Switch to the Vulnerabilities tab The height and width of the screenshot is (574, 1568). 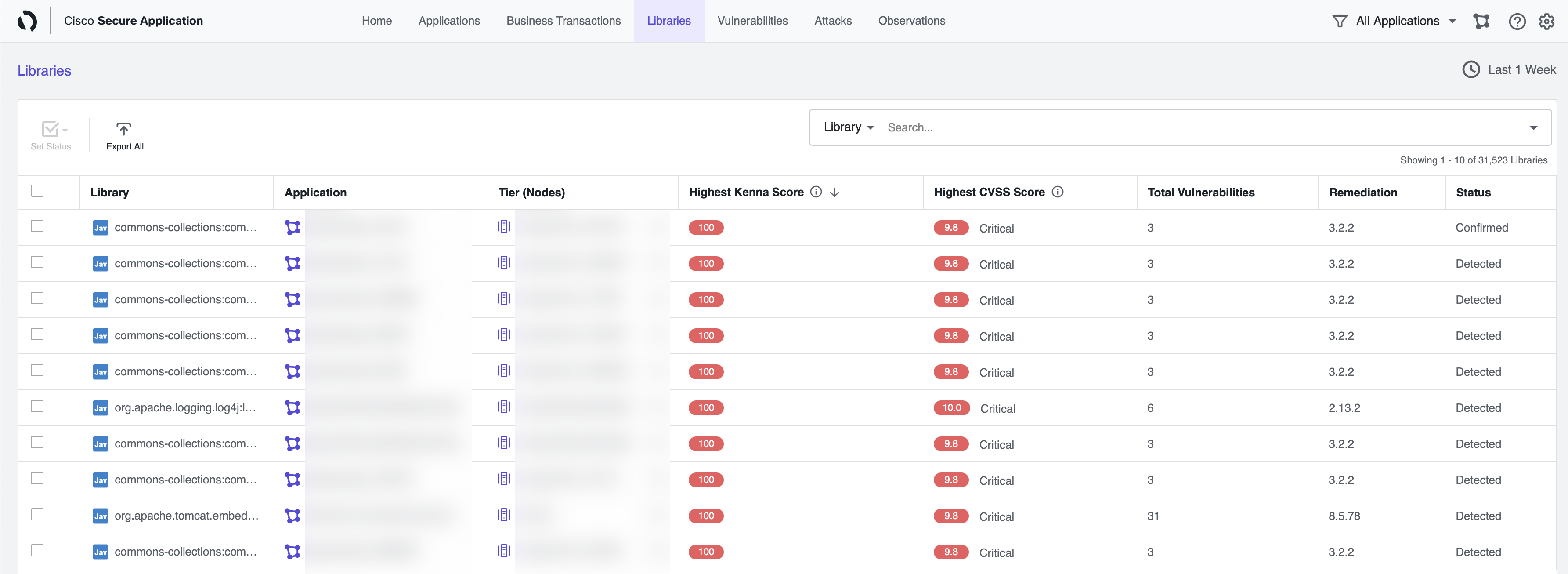(x=752, y=21)
